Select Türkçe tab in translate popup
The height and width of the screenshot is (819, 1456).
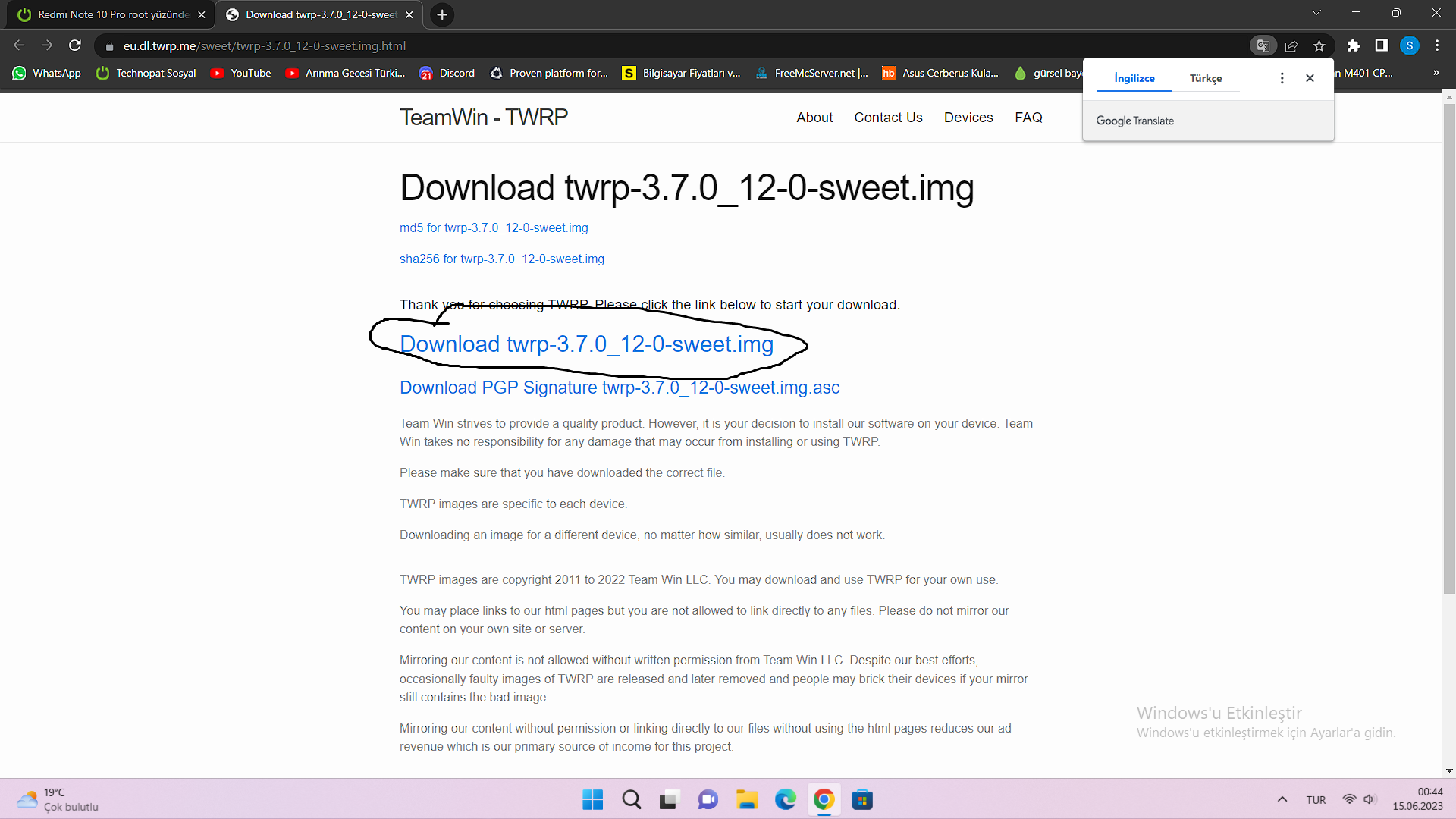click(1206, 78)
